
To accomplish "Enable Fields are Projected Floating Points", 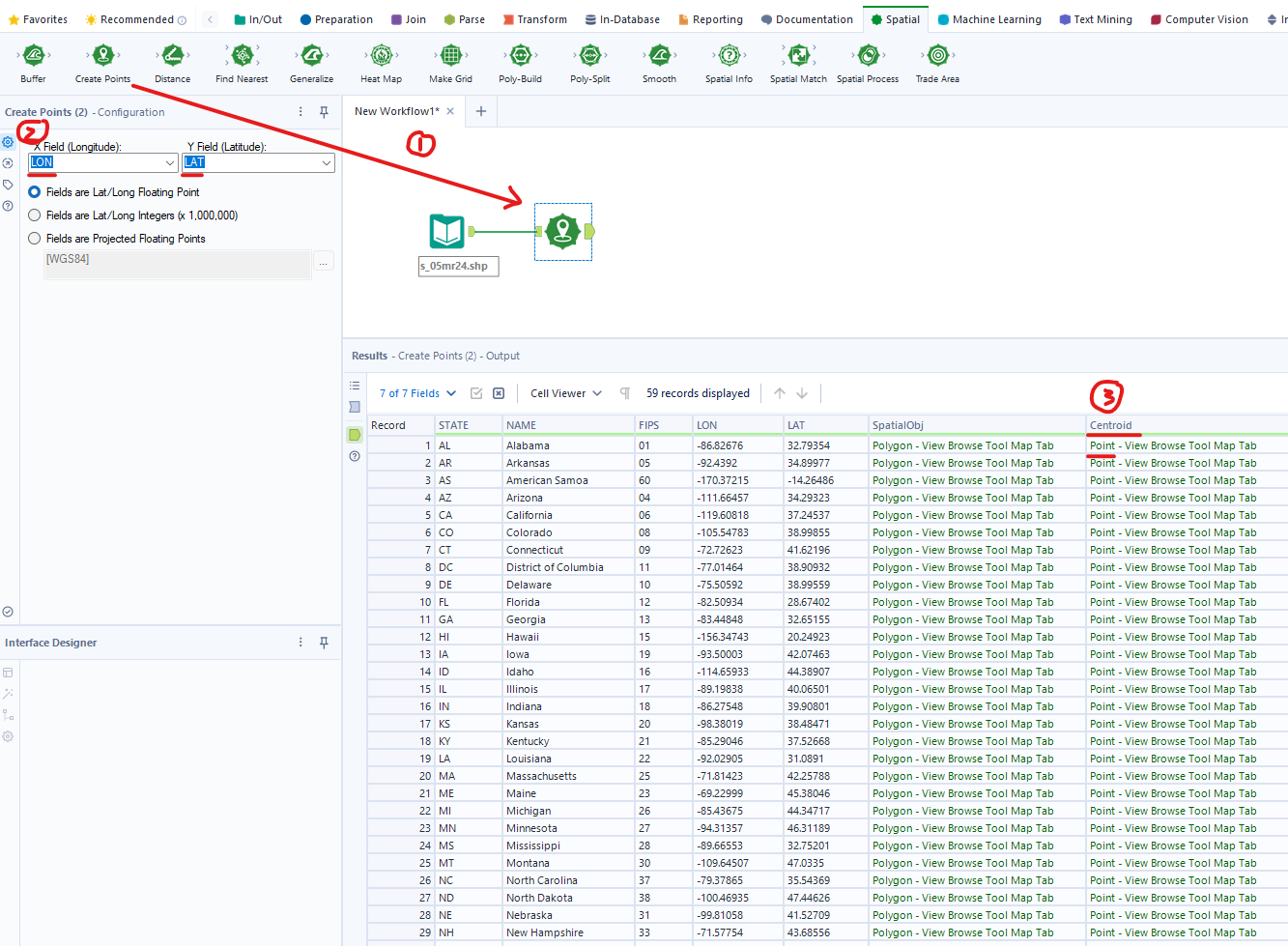I will click(x=35, y=239).
